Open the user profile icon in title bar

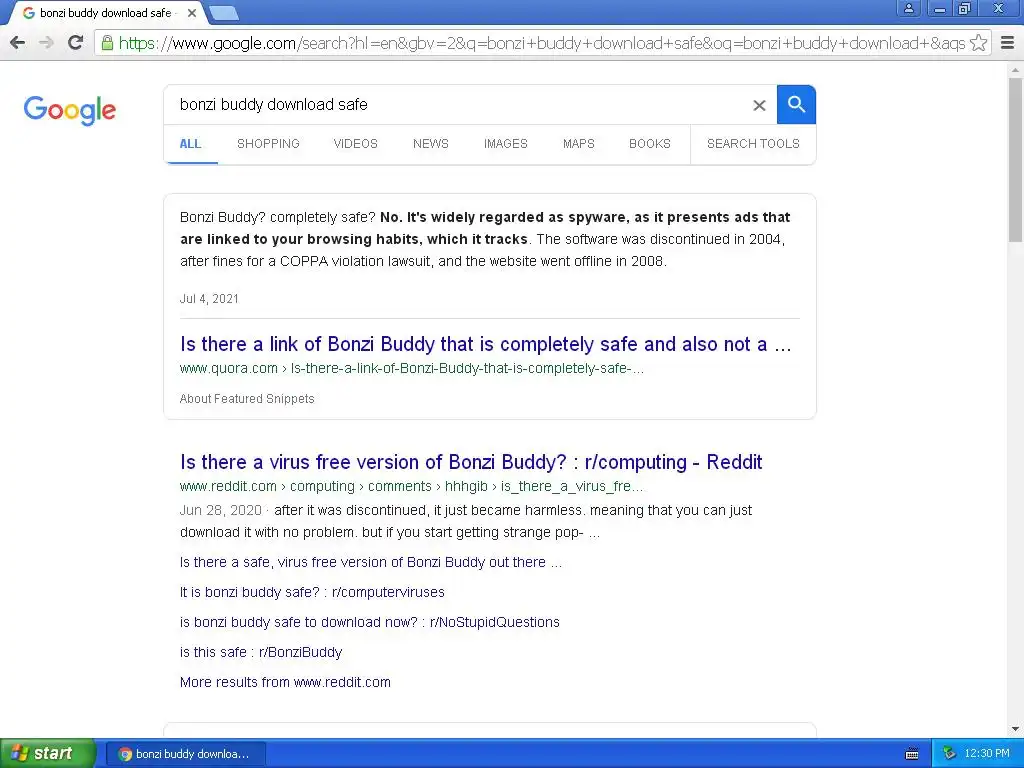(908, 8)
